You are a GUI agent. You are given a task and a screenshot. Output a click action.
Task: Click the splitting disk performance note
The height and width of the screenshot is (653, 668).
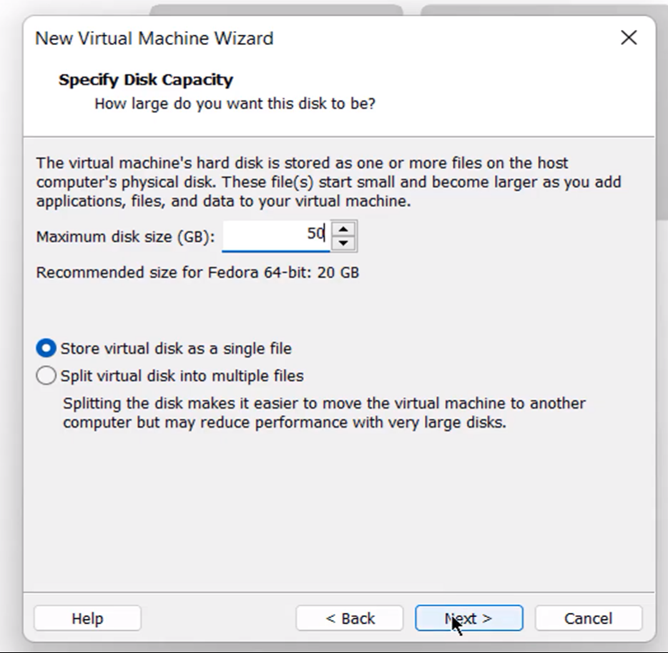[x=324, y=413]
